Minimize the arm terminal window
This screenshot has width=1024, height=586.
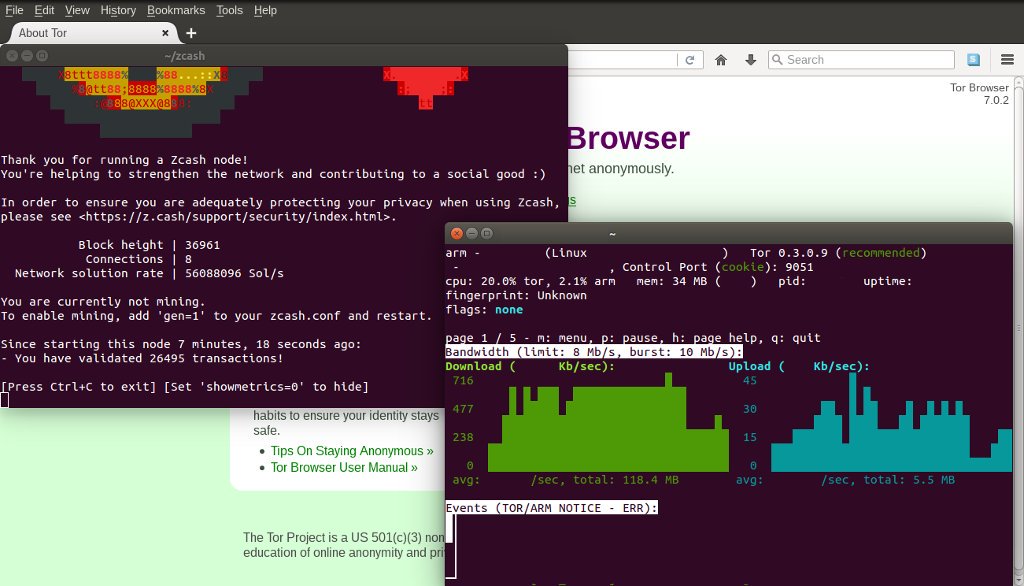472,233
